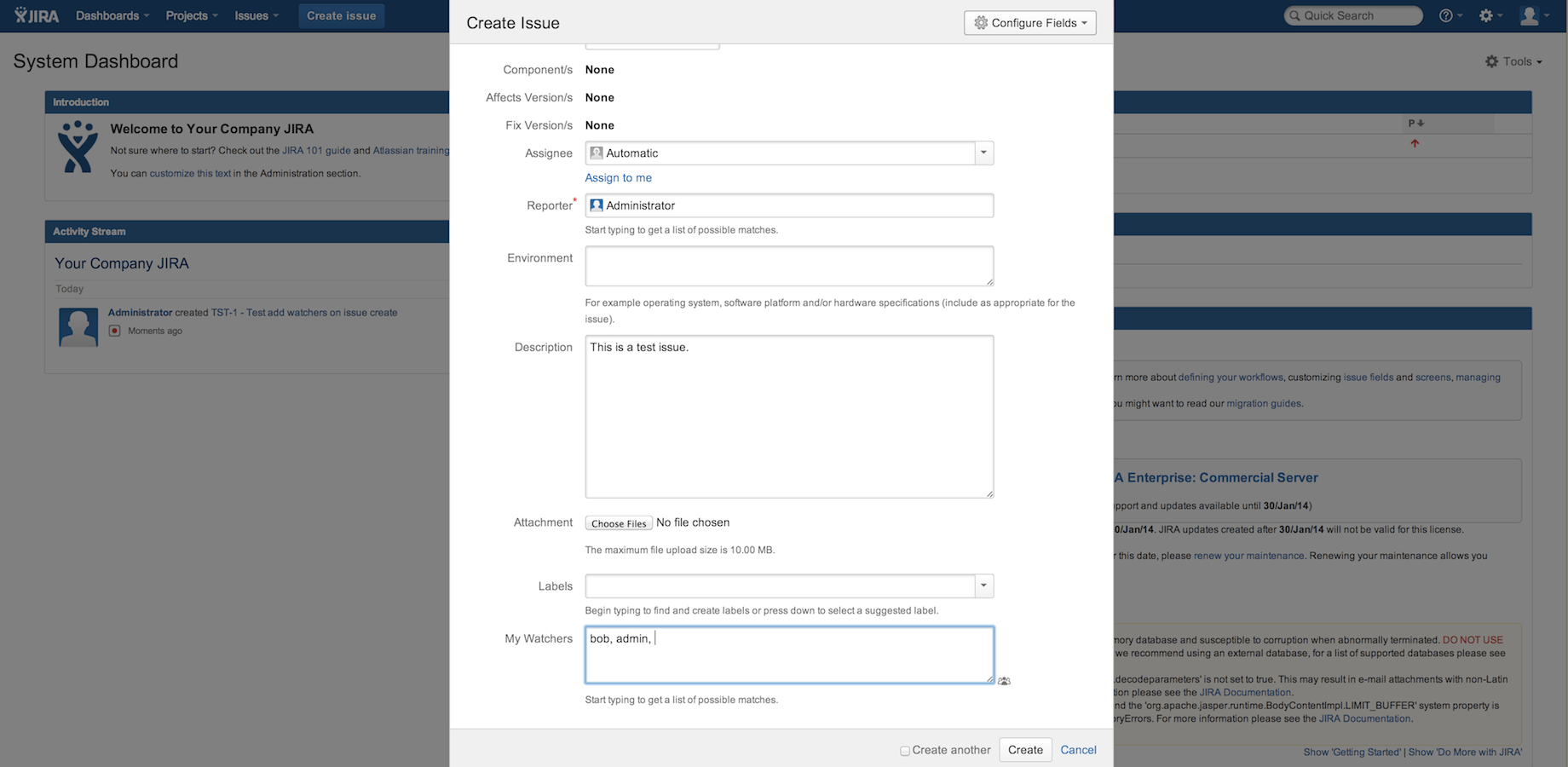Click inside the Environment text field

click(x=788, y=266)
